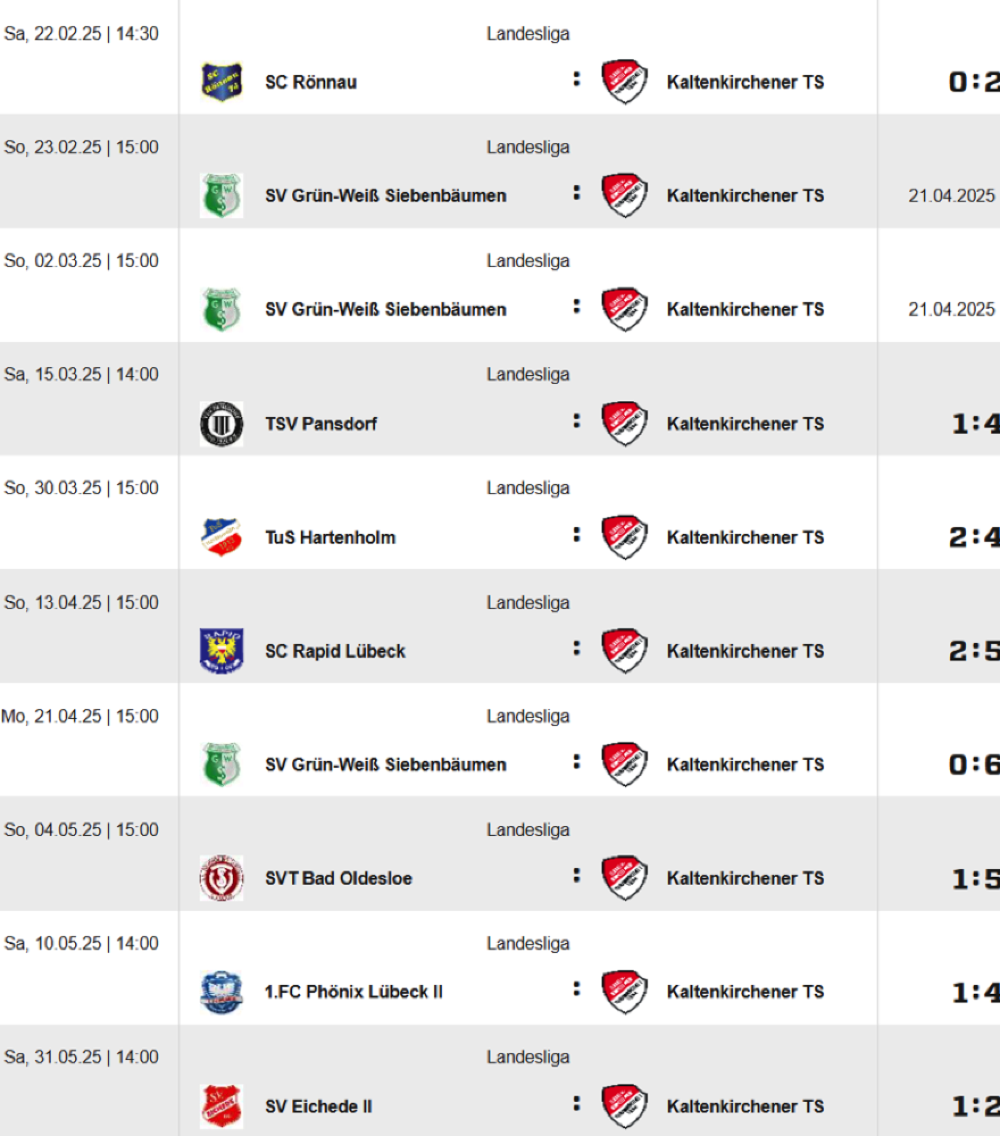Viewport: 1000px width, 1136px height.
Task: Click Kaltenkirchener TS name in TuS Hartenholm match
Action: [745, 537]
